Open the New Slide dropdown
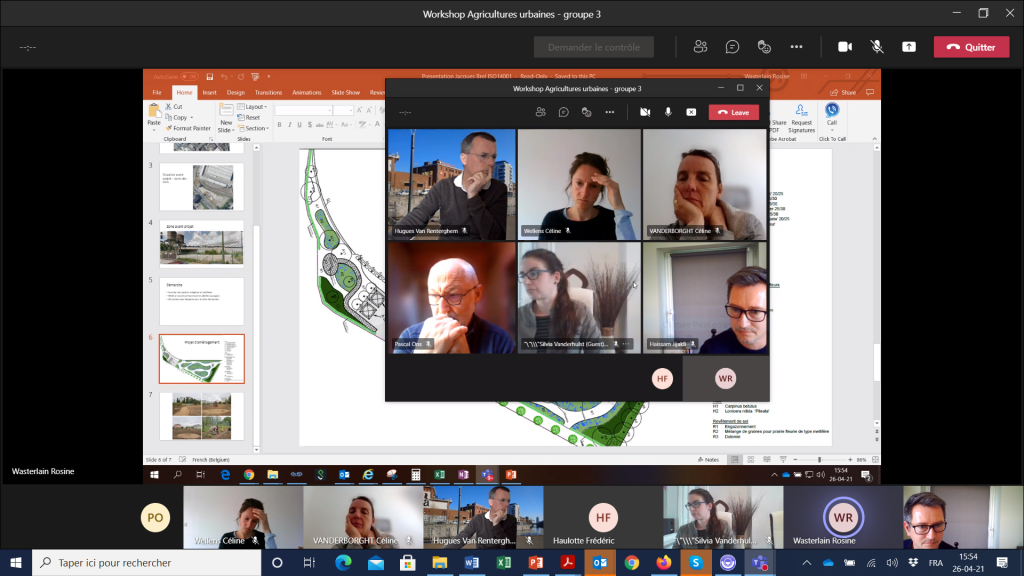Viewport: 1024px width, 576px height. pyautogui.click(x=225, y=126)
